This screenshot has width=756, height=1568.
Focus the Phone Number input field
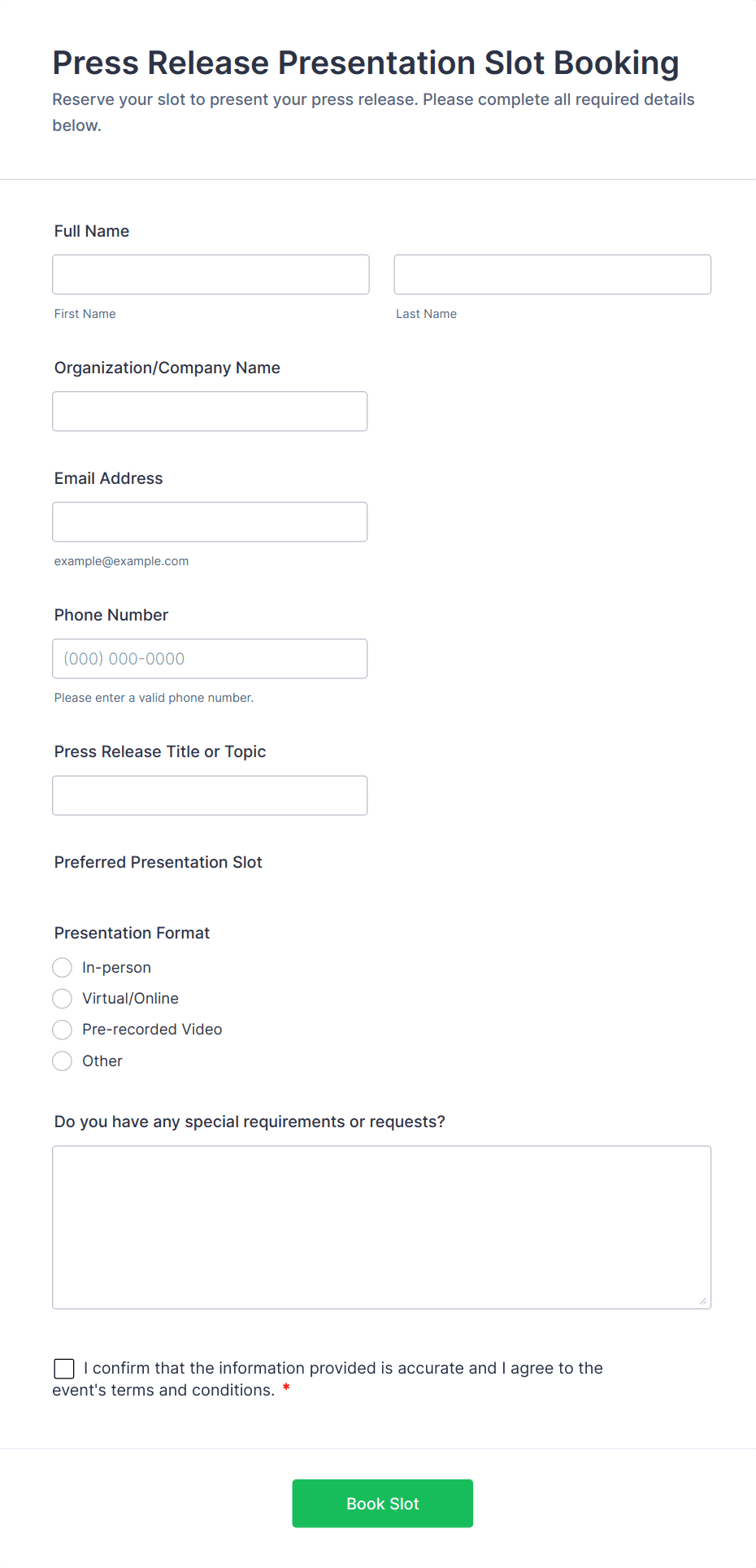click(x=210, y=659)
